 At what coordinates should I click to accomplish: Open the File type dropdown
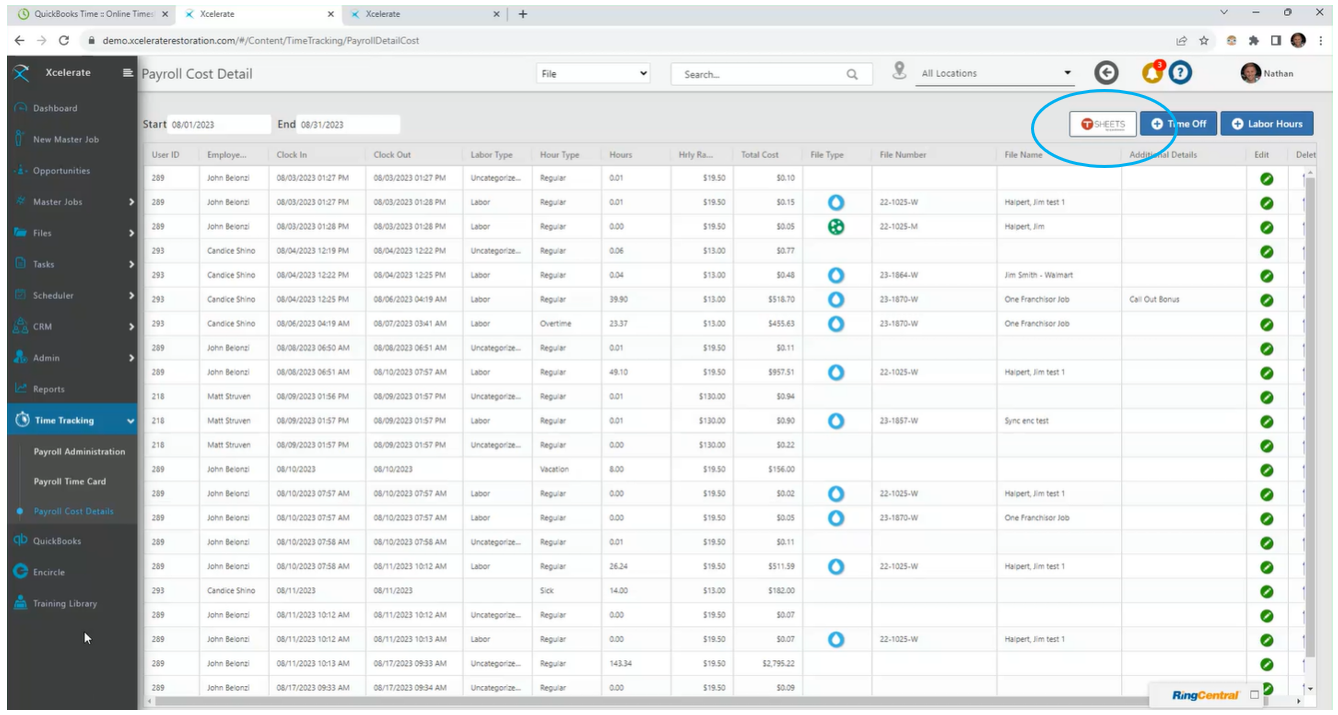pos(594,72)
